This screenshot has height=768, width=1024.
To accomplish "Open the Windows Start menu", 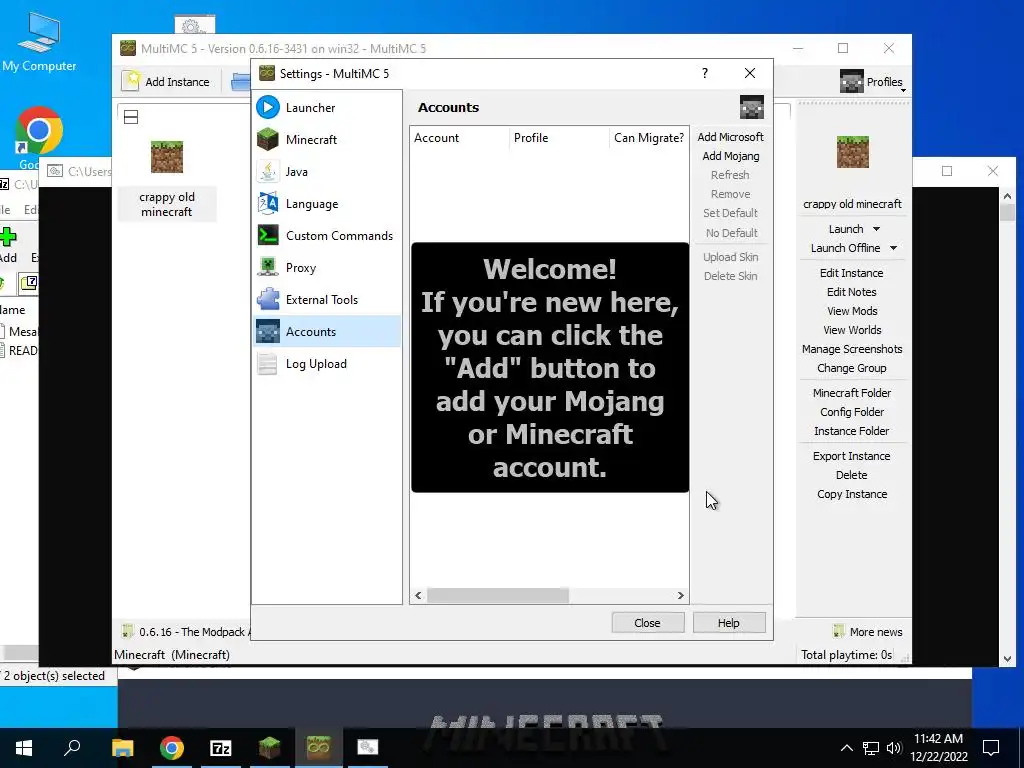I will click(x=24, y=748).
